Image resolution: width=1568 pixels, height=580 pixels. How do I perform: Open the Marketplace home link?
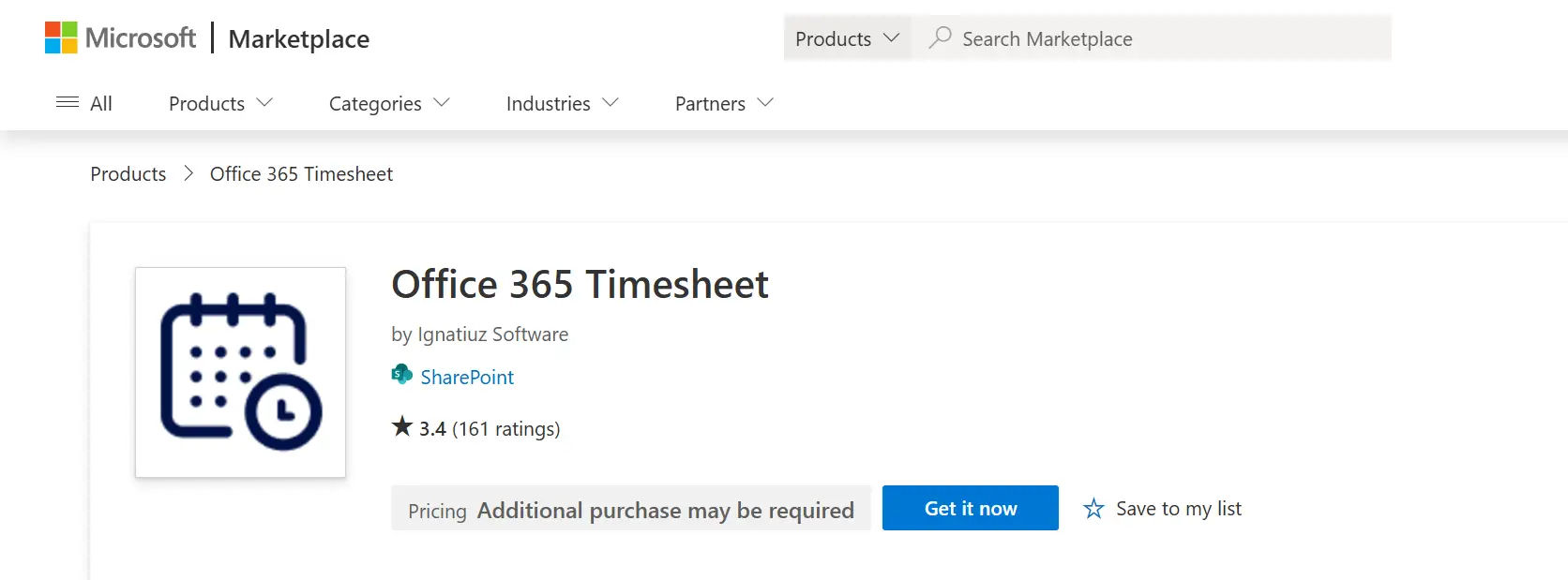coord(298,39)
